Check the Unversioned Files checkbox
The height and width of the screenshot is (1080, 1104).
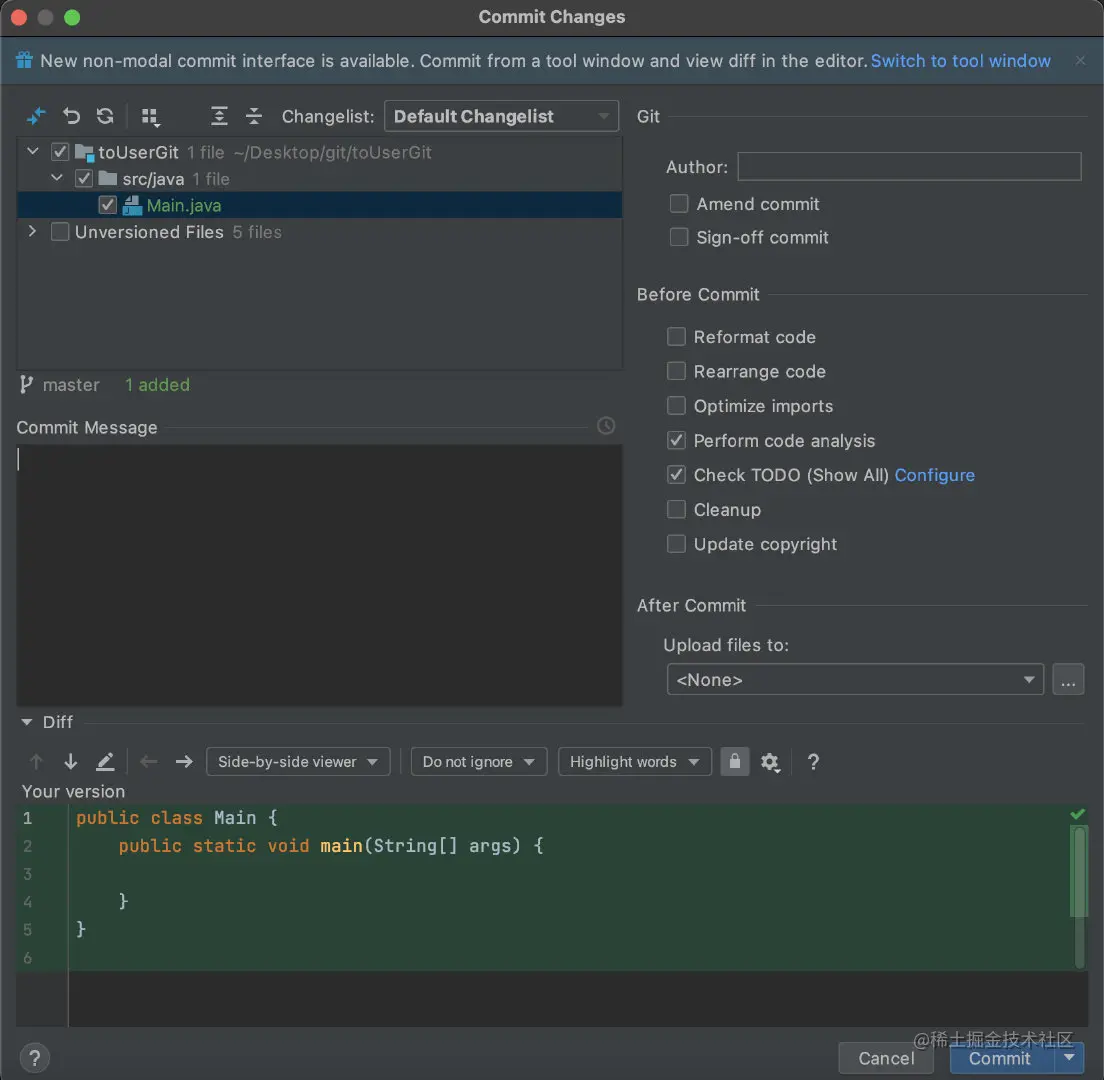(60, 232)
